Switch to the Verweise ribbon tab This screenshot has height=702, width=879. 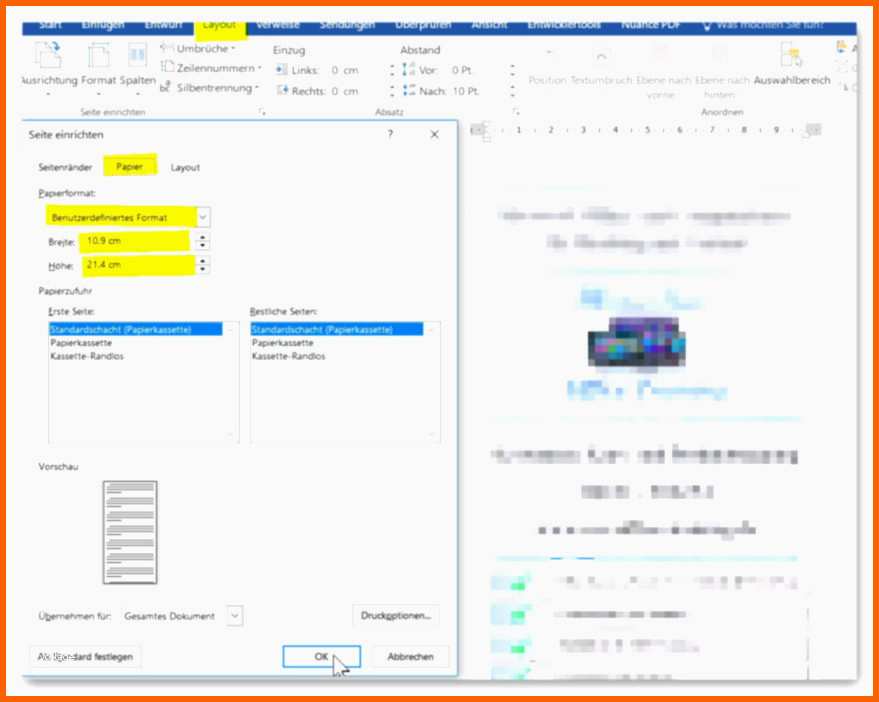click(x=278, y=25)
